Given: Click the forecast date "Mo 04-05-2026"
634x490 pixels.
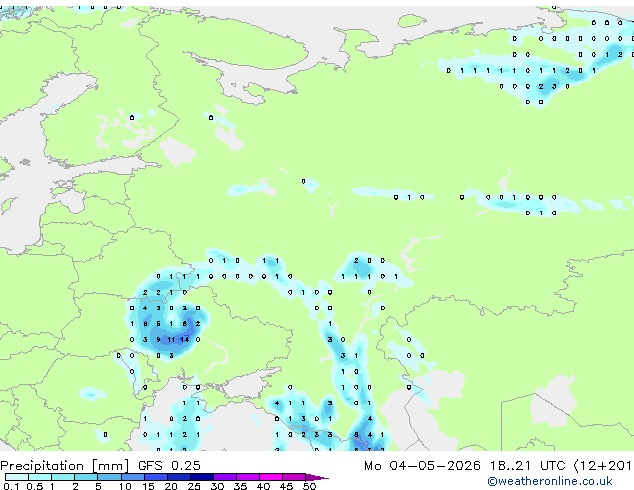Looking at the screenshot, I should tap(423, 466).
